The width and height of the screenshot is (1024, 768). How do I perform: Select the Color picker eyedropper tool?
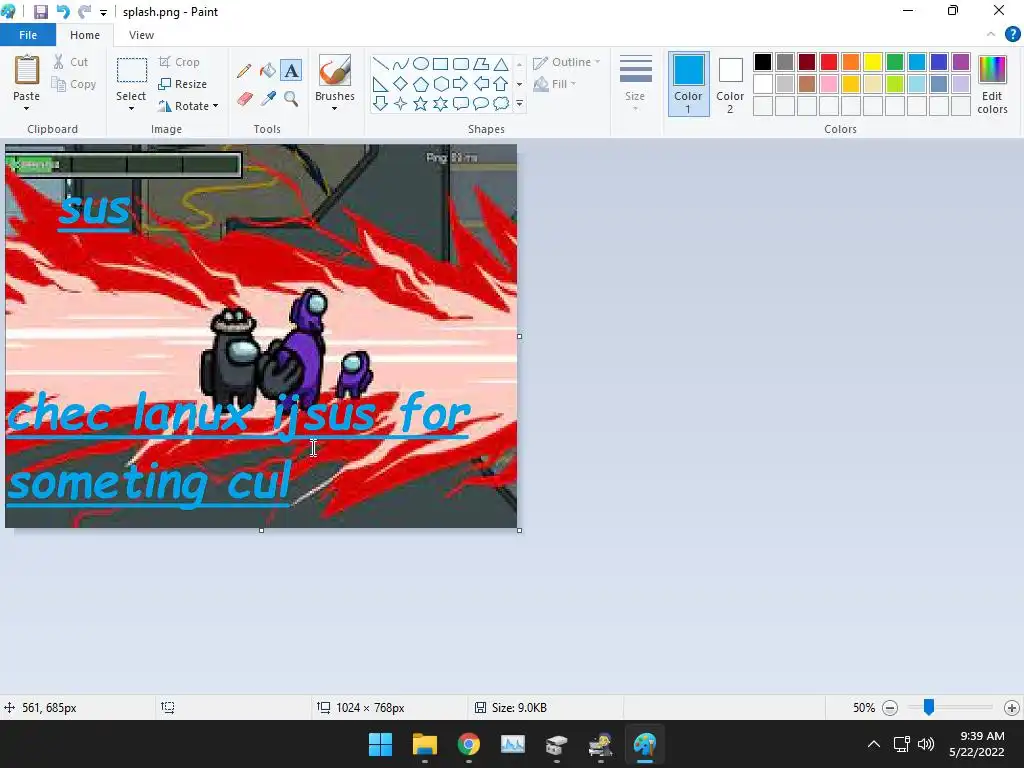pos(268,99)
